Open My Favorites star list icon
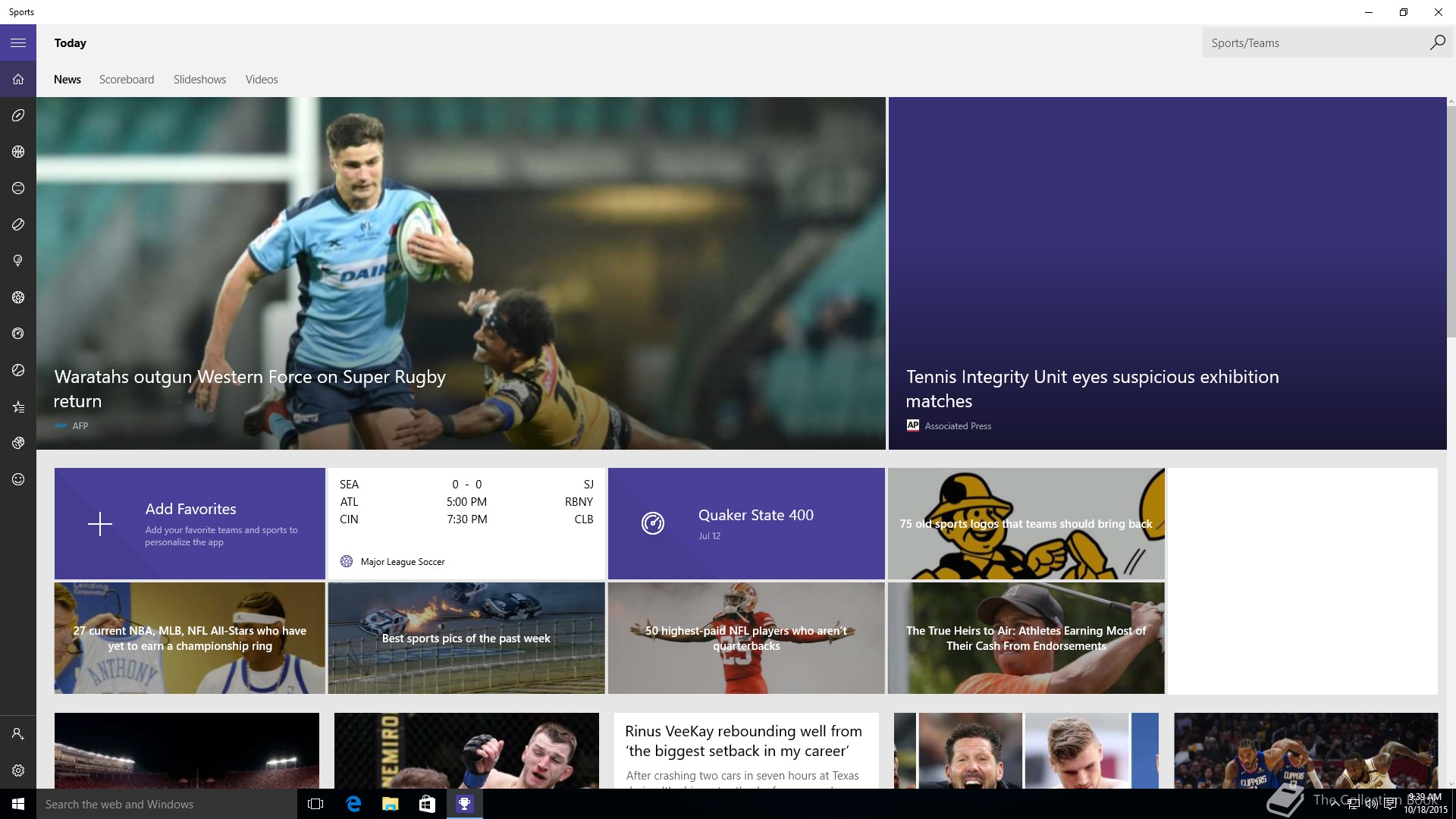This screenshot has width=1456, height=819. pos(18,406)
